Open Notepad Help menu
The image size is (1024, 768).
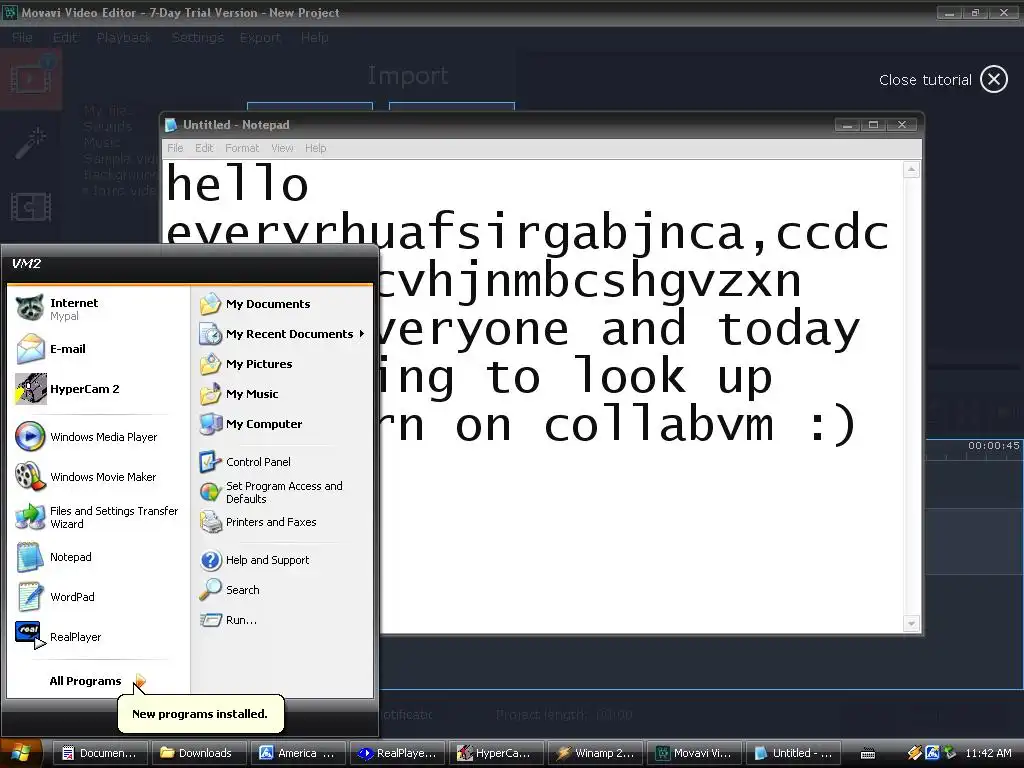315,148
